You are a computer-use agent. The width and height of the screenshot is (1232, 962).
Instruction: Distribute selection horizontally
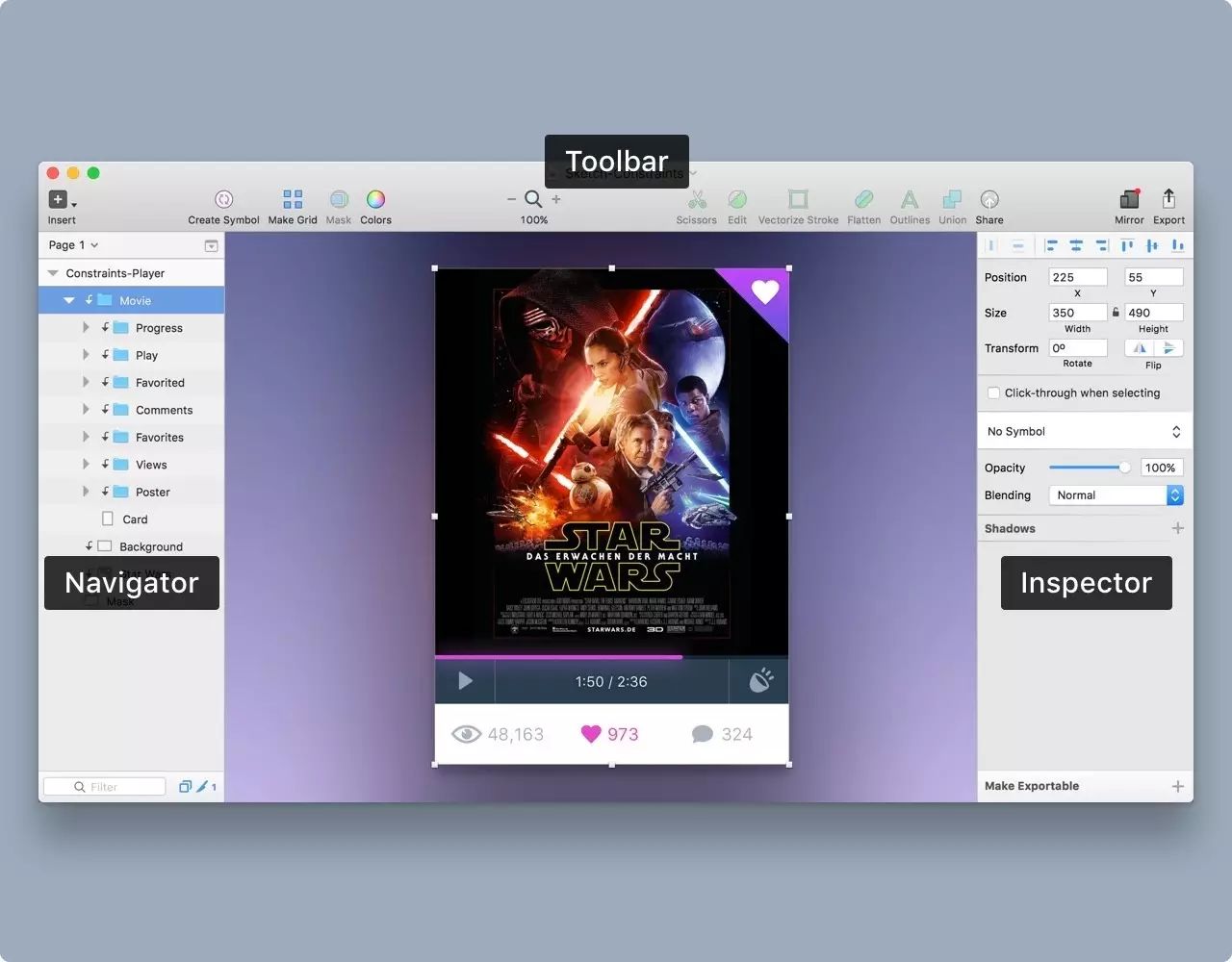992,246
